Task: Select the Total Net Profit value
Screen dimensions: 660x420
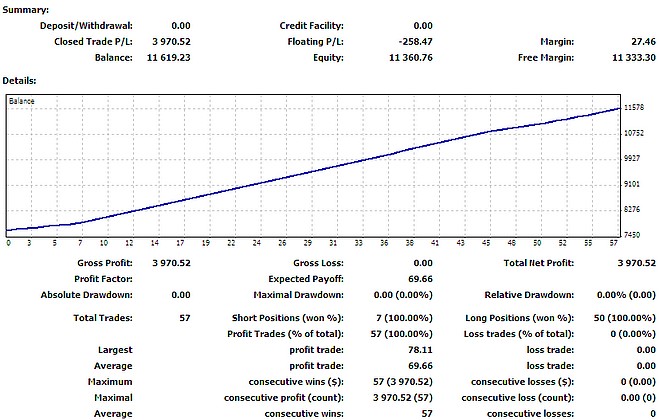Action: click(x=636, y=263)
